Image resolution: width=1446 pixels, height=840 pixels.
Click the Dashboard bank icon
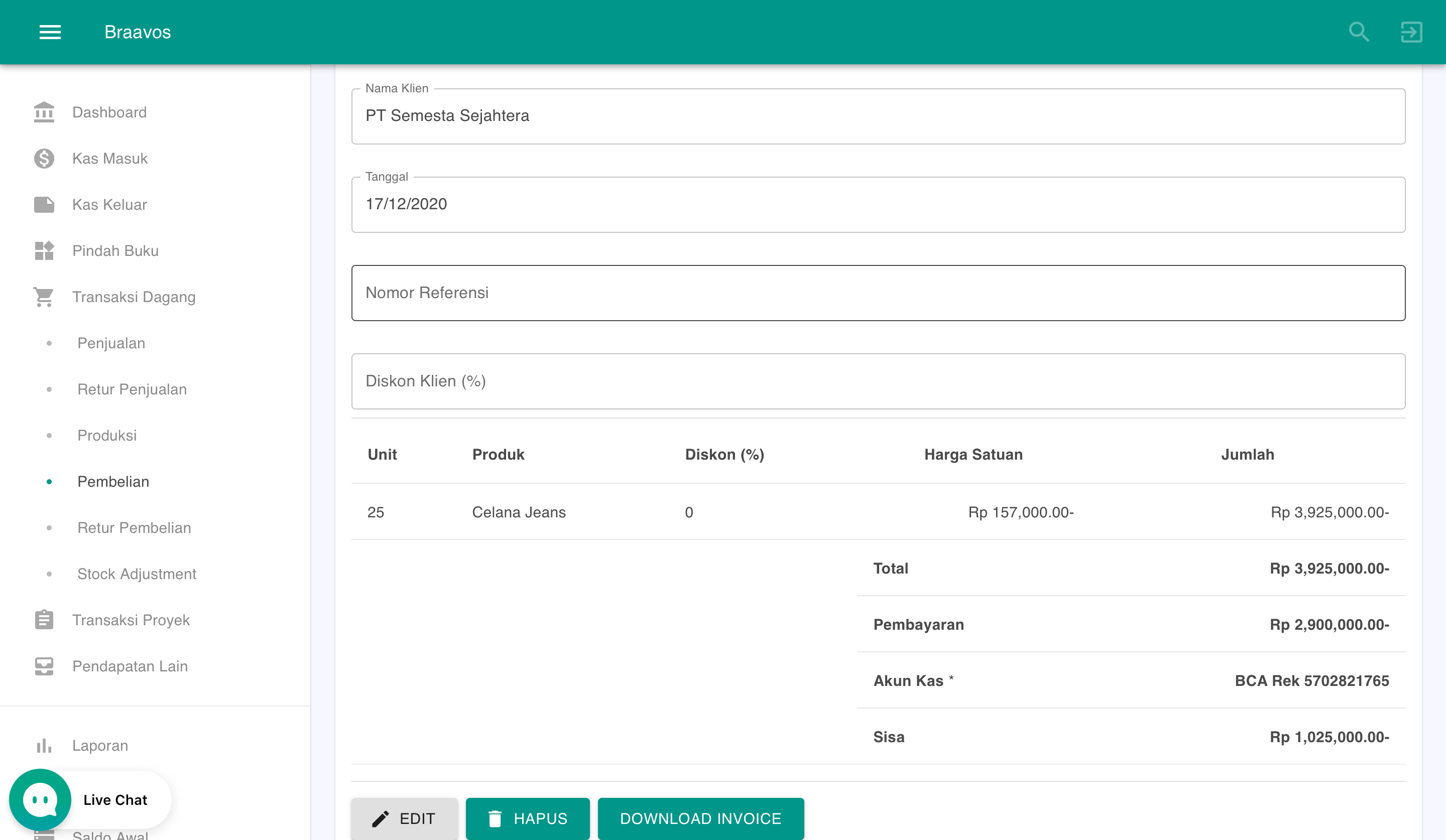44,112
